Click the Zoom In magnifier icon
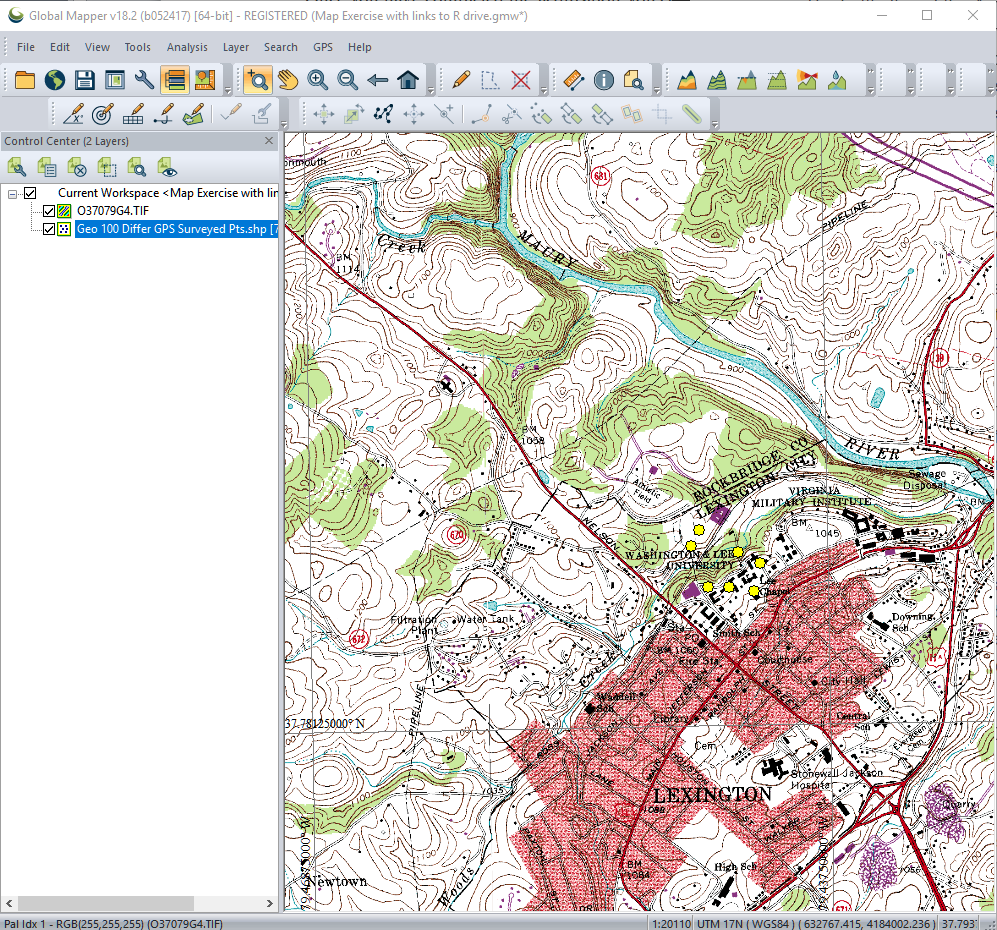Image resolution: width=997 pixels, height=930 pixels. (x=317, y=80)
